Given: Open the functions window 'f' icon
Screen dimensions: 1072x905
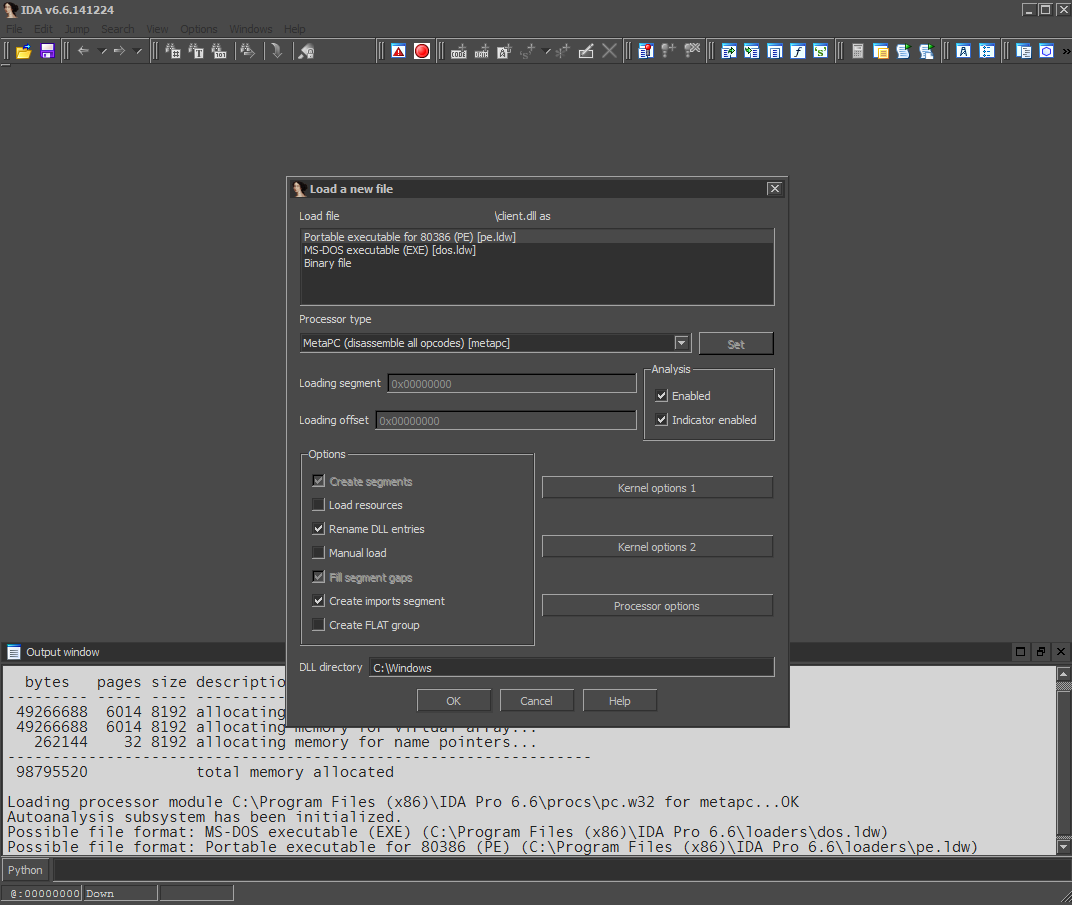Looking at the screenshot, I should tap(798, 51).
